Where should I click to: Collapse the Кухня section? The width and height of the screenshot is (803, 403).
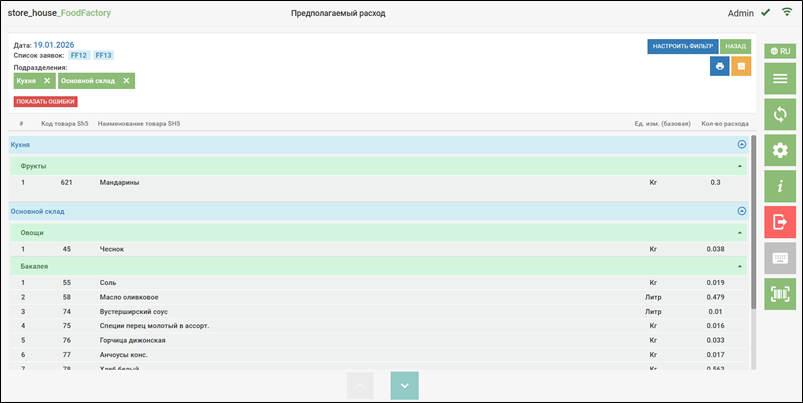(741, 144)
